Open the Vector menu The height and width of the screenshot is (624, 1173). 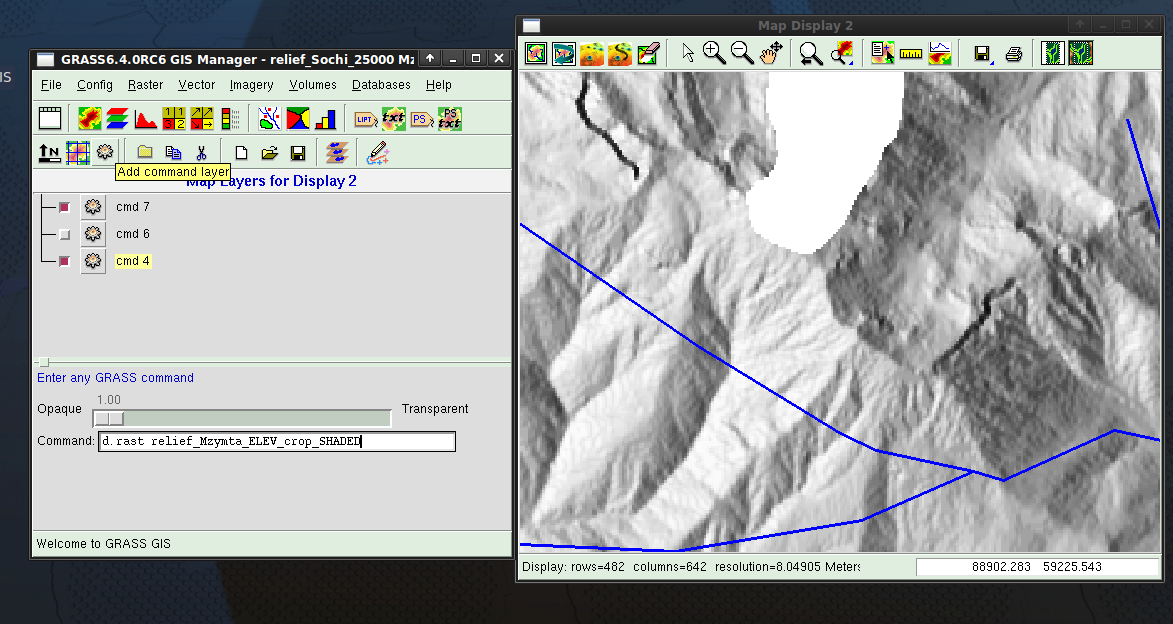click(x=196, y=85)
